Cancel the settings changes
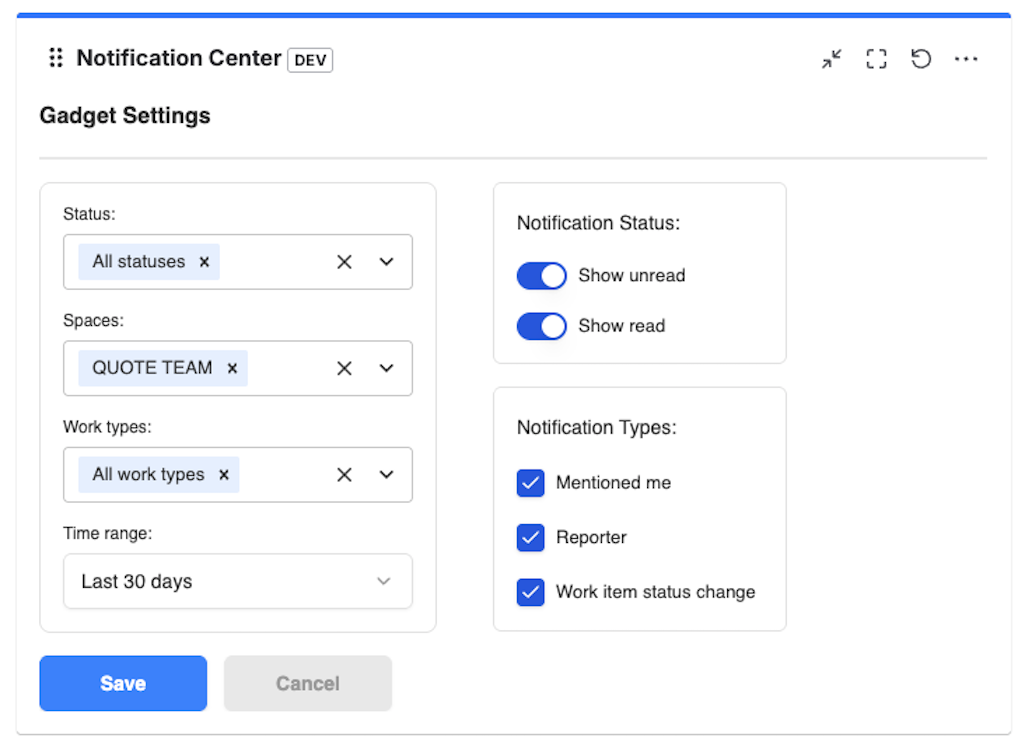1032x745 pixels. click(x=307, y=683)
